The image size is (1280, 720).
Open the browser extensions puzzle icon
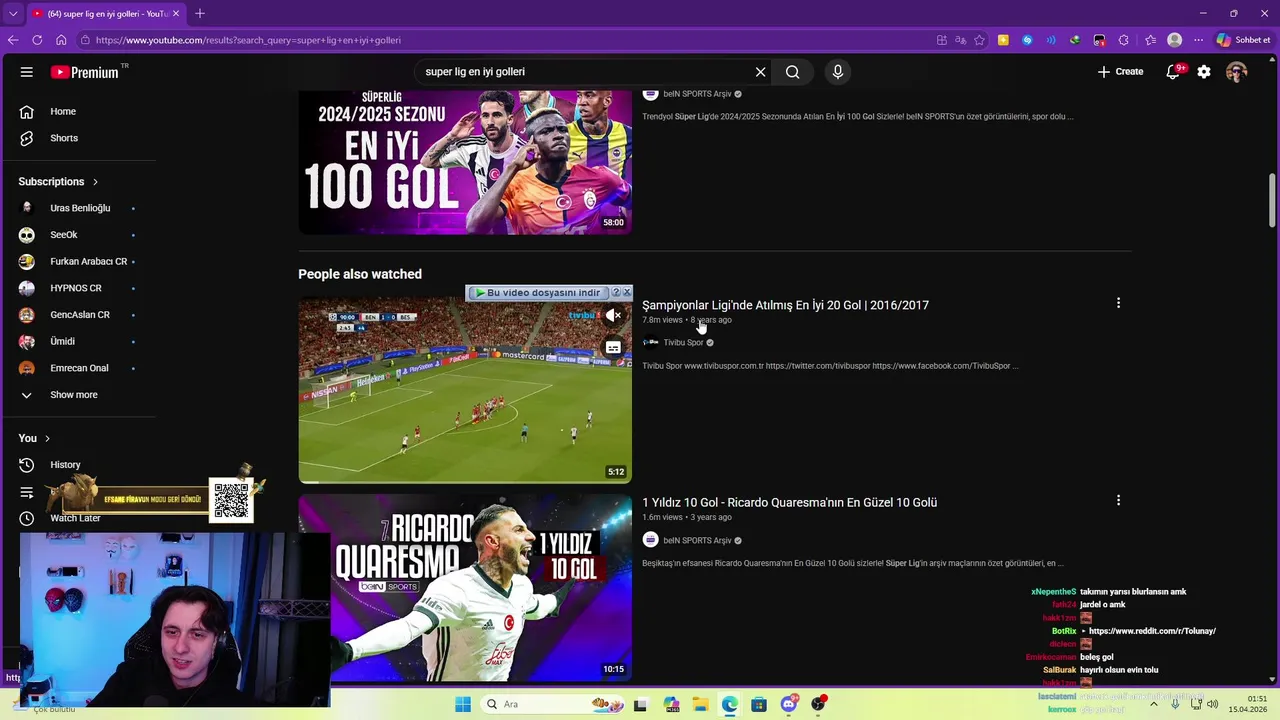[1124, 40]
